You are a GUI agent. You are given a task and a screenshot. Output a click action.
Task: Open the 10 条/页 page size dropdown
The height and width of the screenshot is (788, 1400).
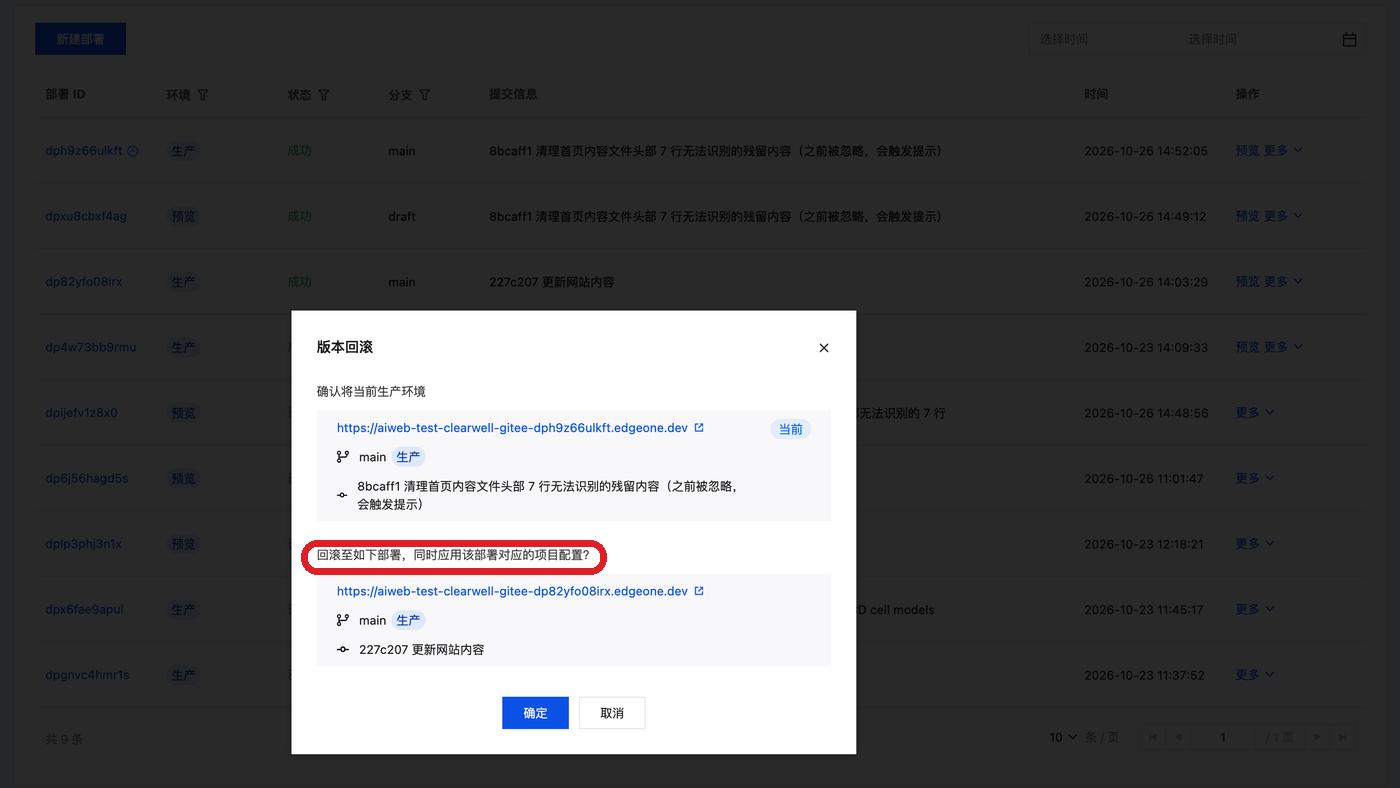click(x=1063, y=737)
